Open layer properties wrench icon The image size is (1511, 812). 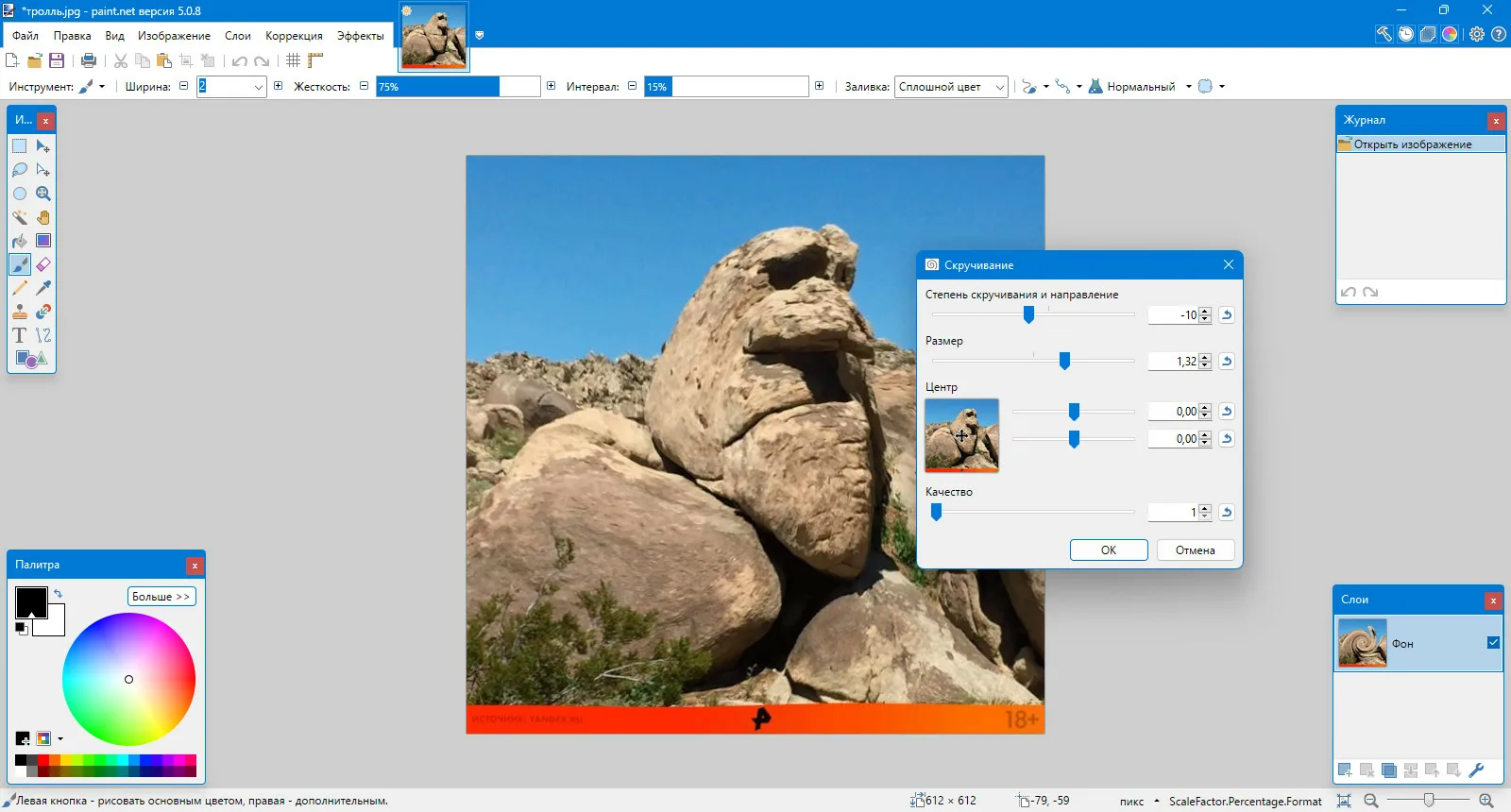coord(1477,770)
